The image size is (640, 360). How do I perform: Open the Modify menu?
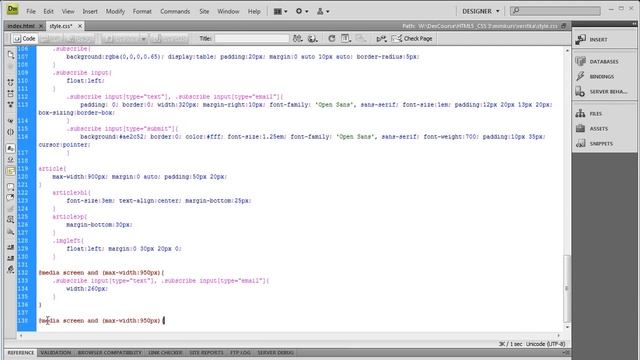(x=115, y=11)
